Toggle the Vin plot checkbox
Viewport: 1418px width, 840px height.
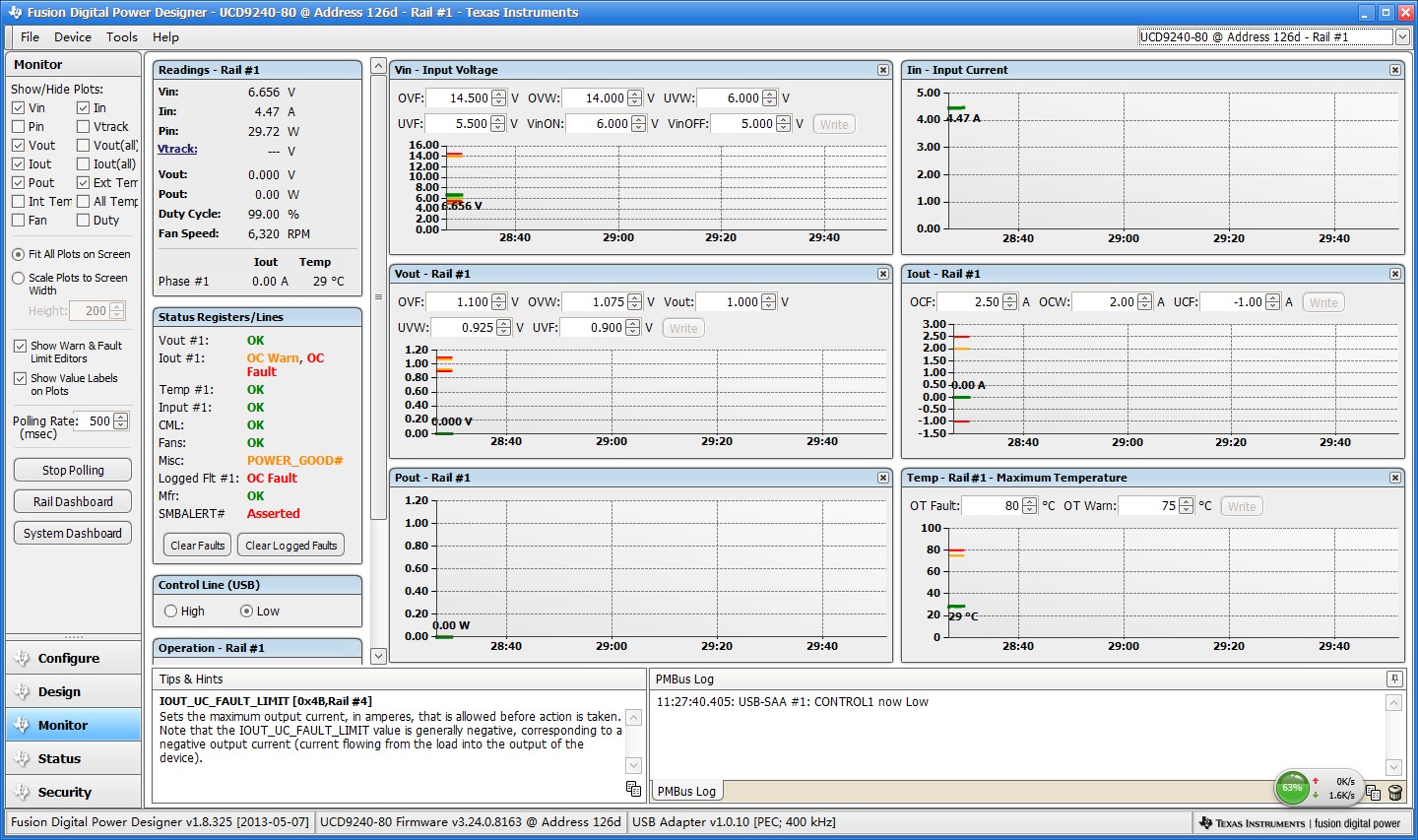[x=19, y=108]
